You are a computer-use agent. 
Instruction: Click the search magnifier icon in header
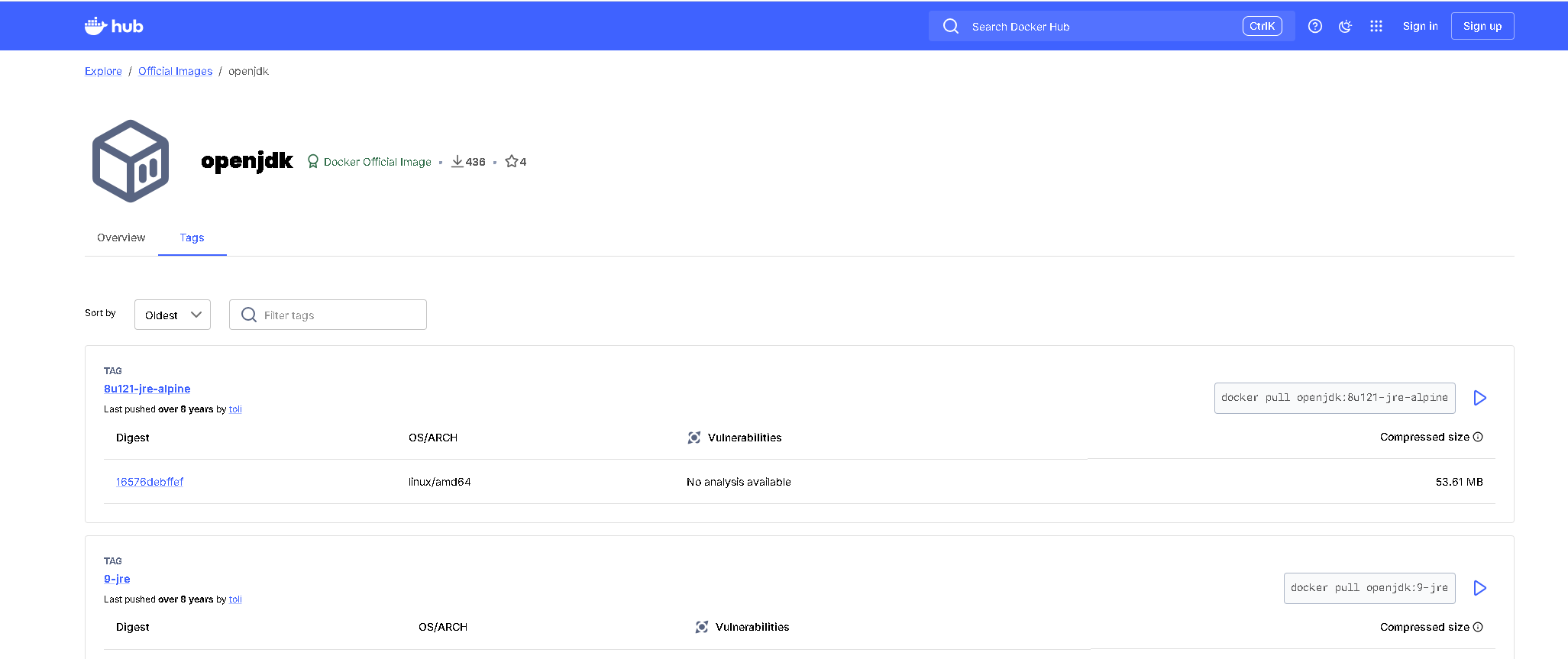pos(951,26)
